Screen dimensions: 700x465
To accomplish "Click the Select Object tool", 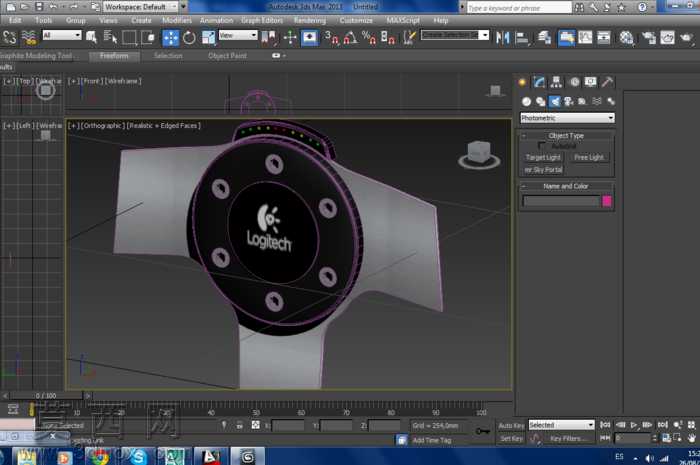I will point(92,37).
